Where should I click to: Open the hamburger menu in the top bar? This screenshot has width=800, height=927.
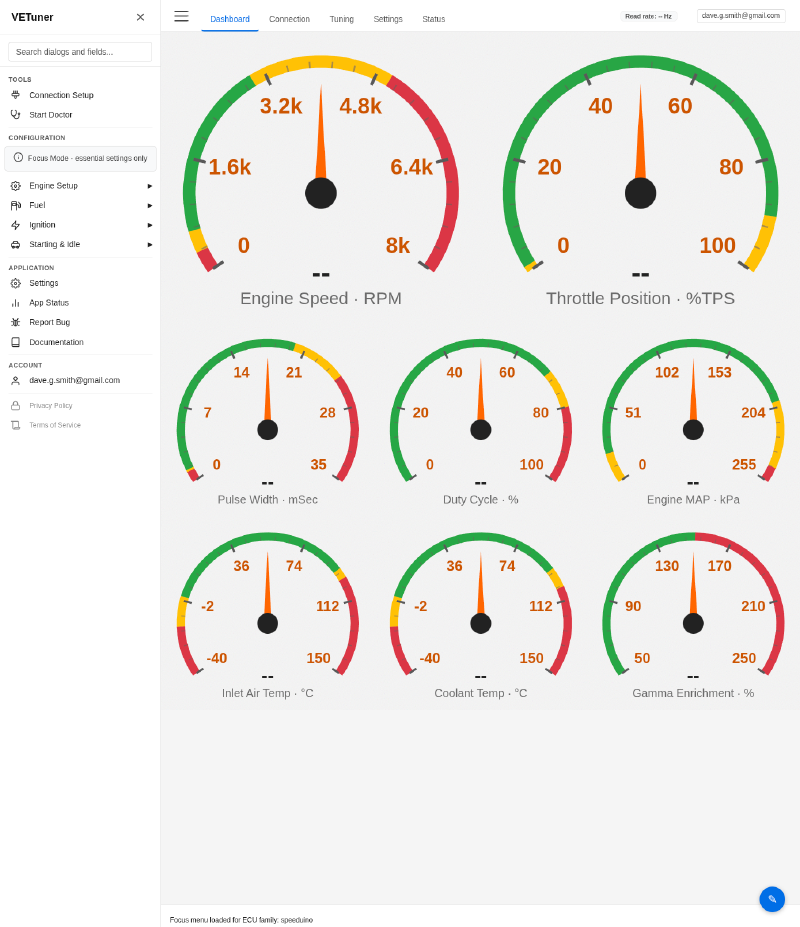click(x=181, y=16)
